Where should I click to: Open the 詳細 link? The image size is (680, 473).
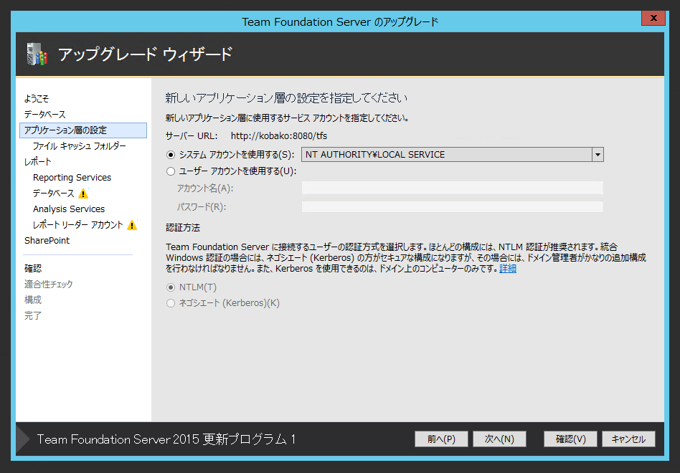(507, 269)
